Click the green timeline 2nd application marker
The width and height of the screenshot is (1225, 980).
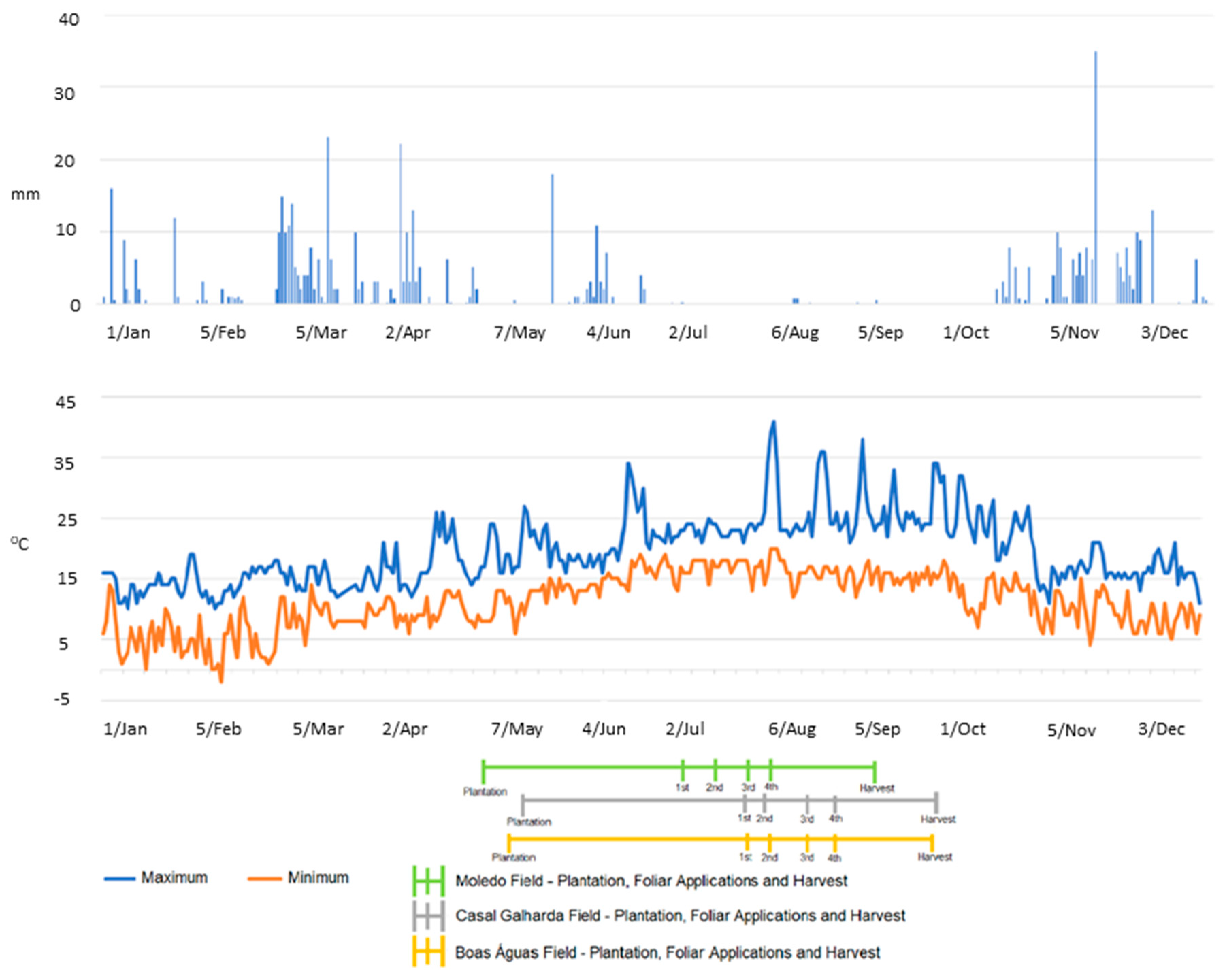click(x=715, y=770)
